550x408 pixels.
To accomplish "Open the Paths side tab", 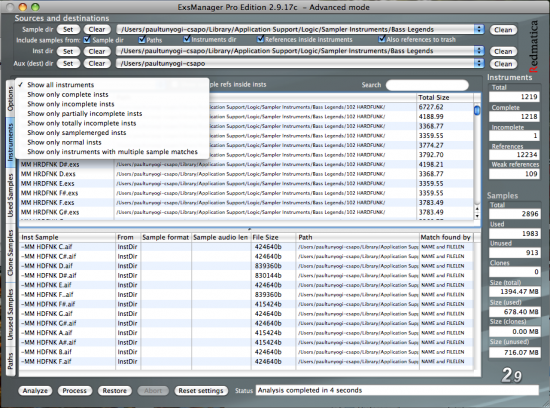I will 10,361.
